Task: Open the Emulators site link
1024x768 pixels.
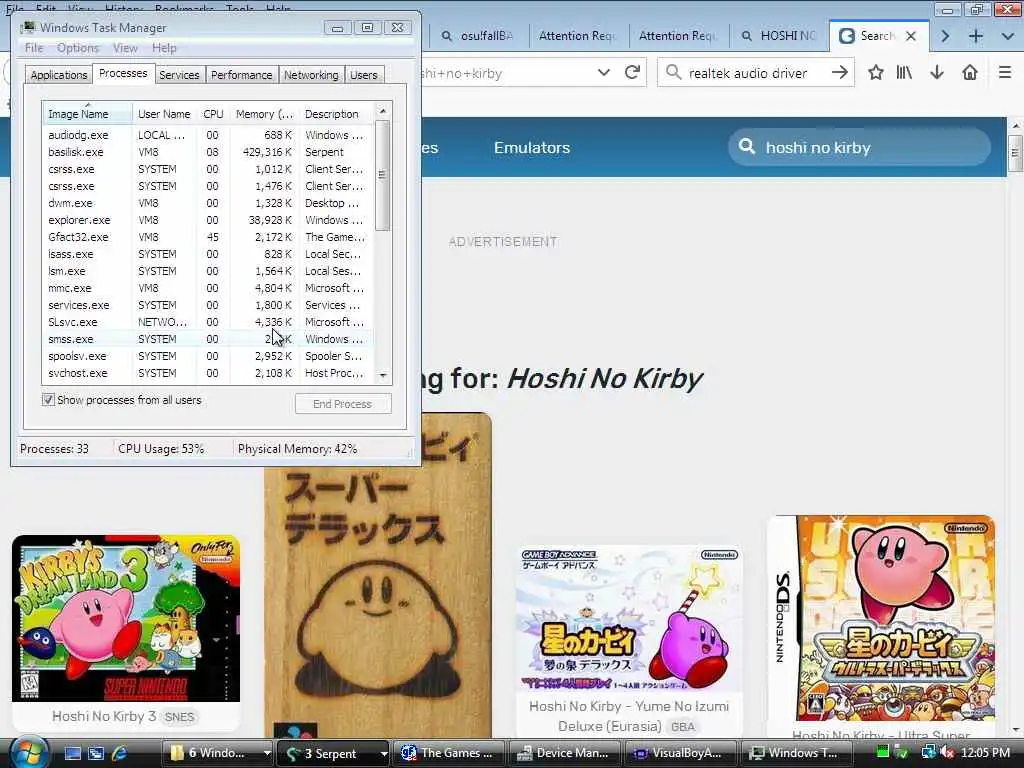Action: [532, 148]
